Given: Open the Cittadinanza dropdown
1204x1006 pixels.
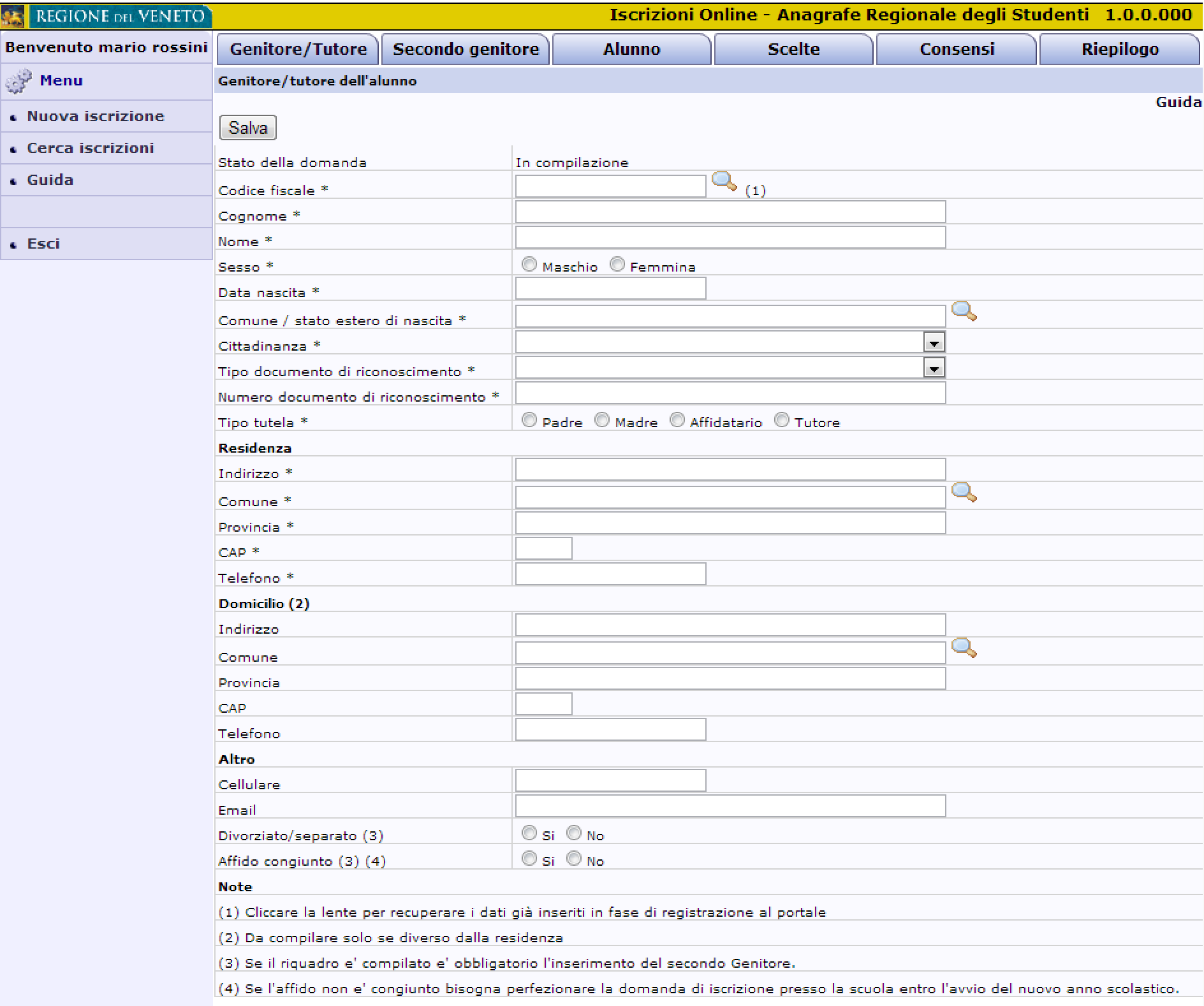Looking at the screenshot, I should [x=934, y=343].
